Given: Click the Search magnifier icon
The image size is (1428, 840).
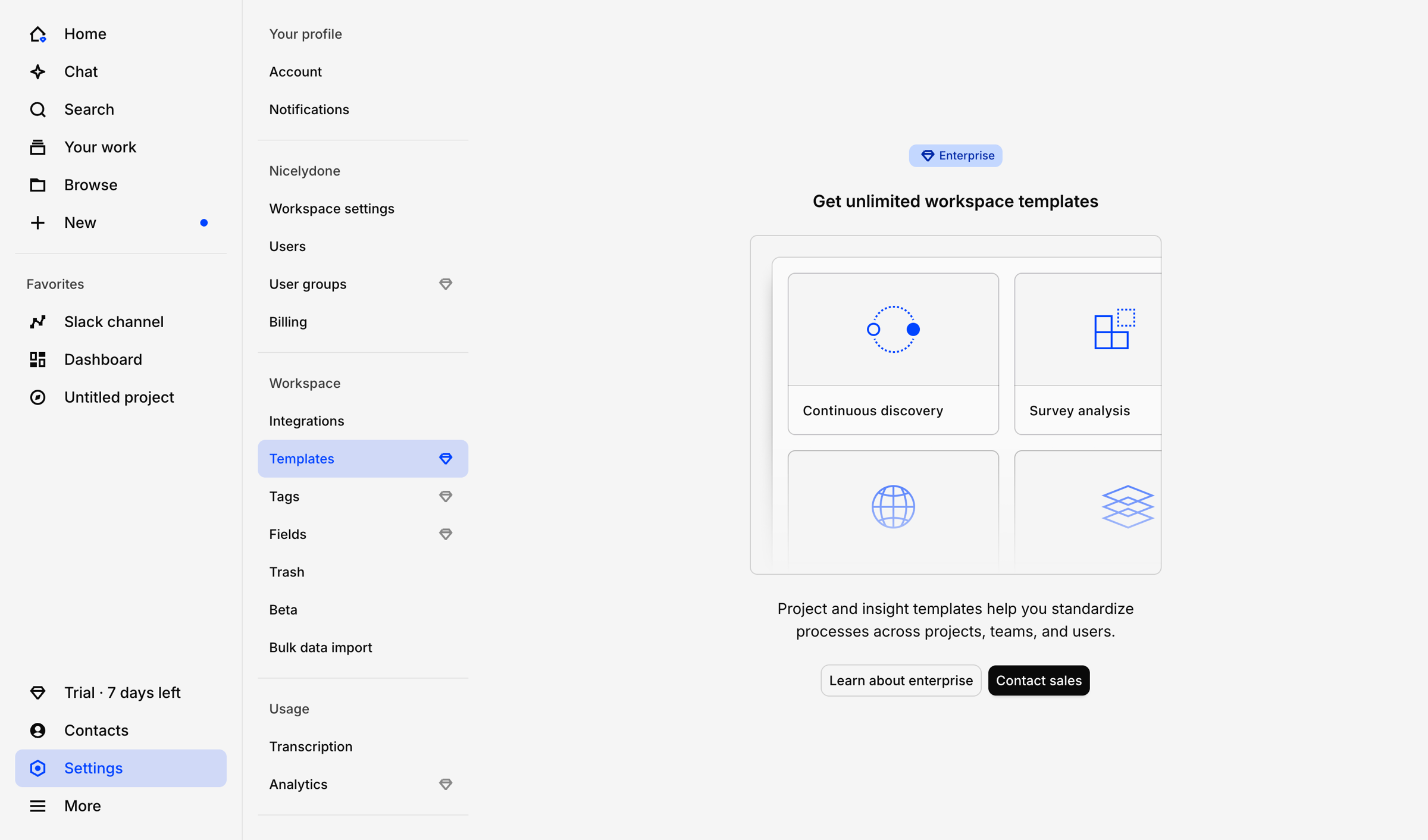Looking at the screenshot, I should click(38, 109).
